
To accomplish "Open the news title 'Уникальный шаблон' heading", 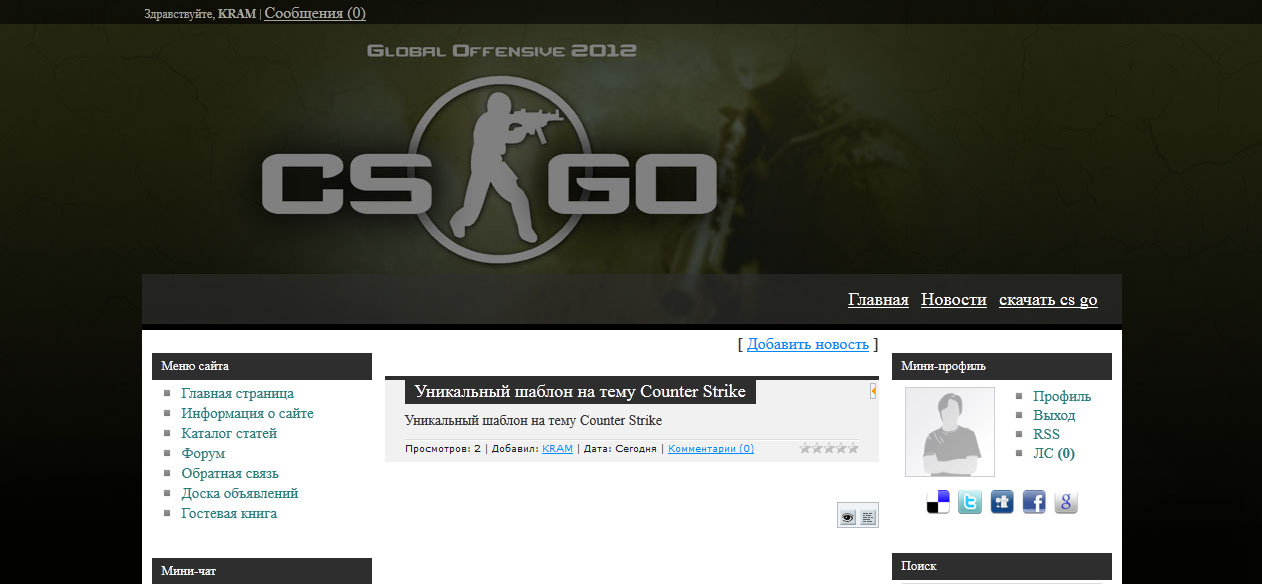I will click(x=580, y=391).
